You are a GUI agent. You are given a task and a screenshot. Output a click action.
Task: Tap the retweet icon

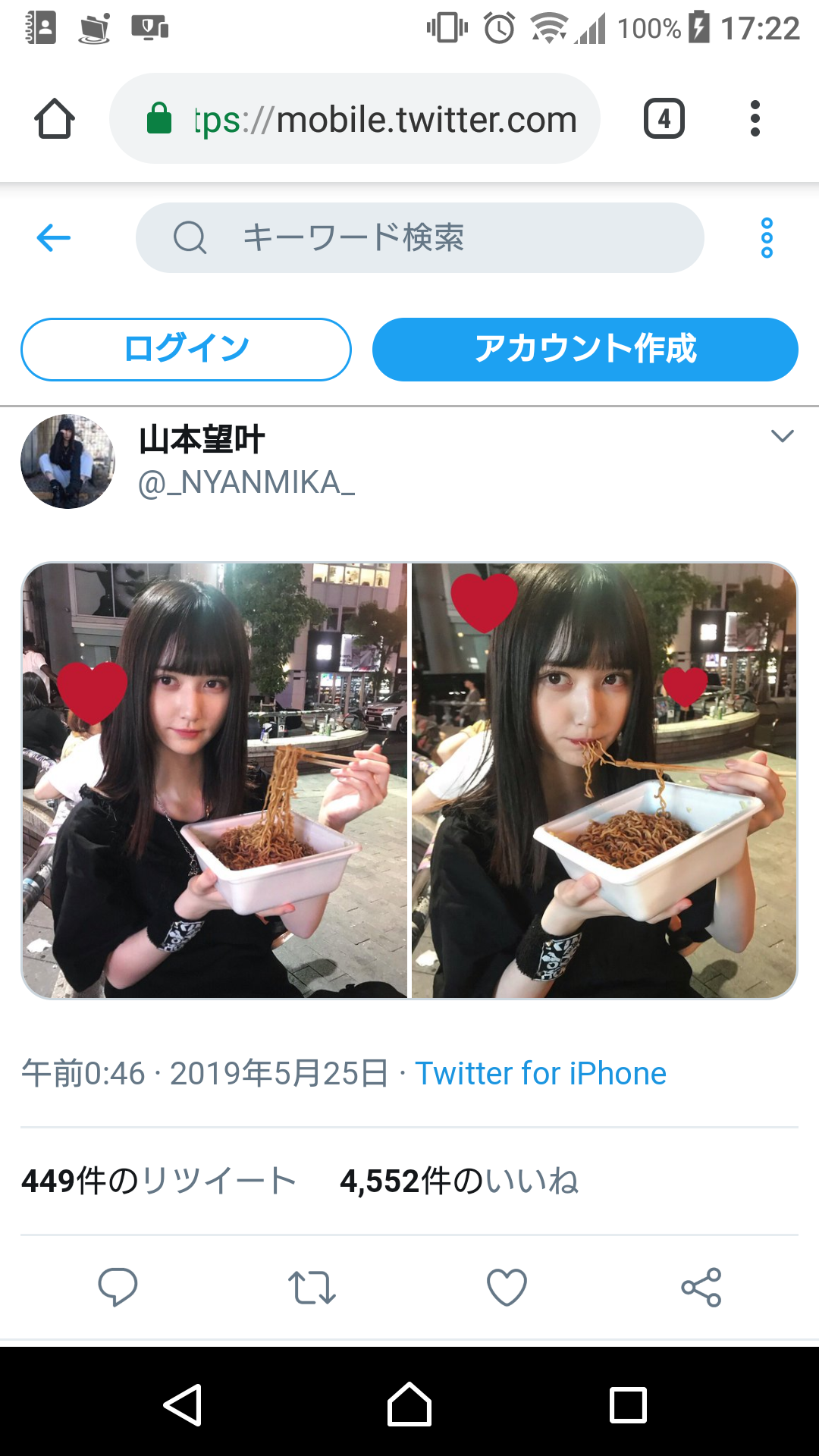pyautogui.click(x=312, y=1287)
